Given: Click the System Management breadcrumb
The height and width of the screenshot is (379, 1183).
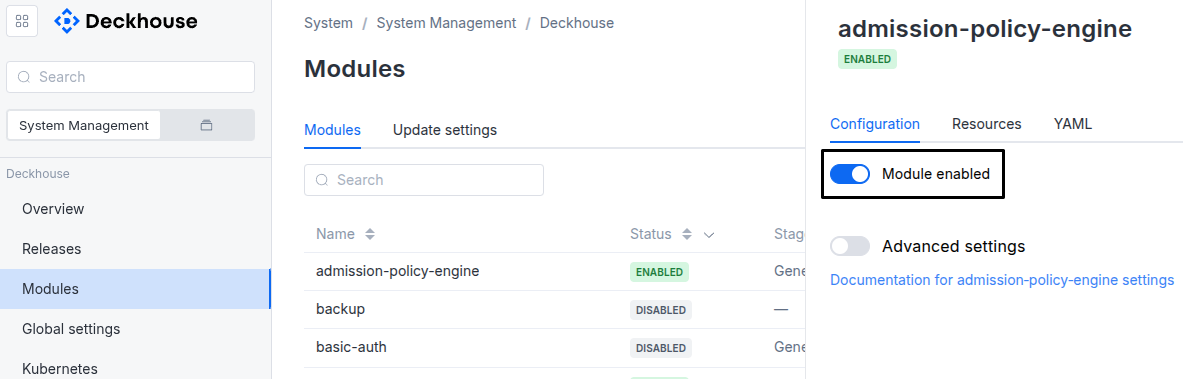Looking at the screenshot, I should (x=447, y=23).
